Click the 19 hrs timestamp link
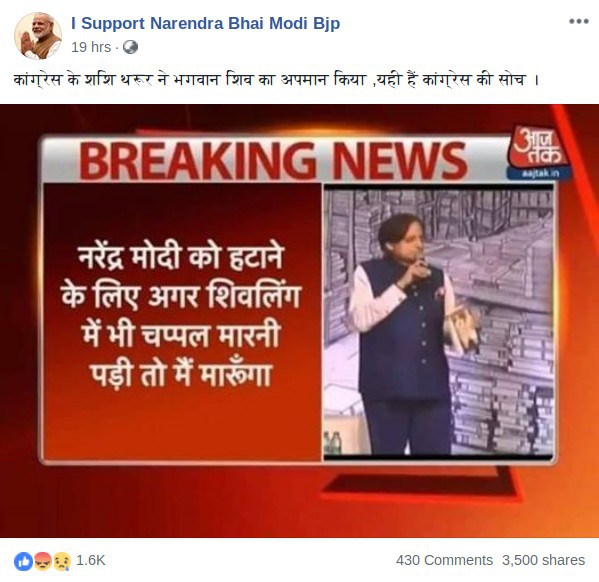The width and height of the screenshot is (599, 582). (91, 47)
